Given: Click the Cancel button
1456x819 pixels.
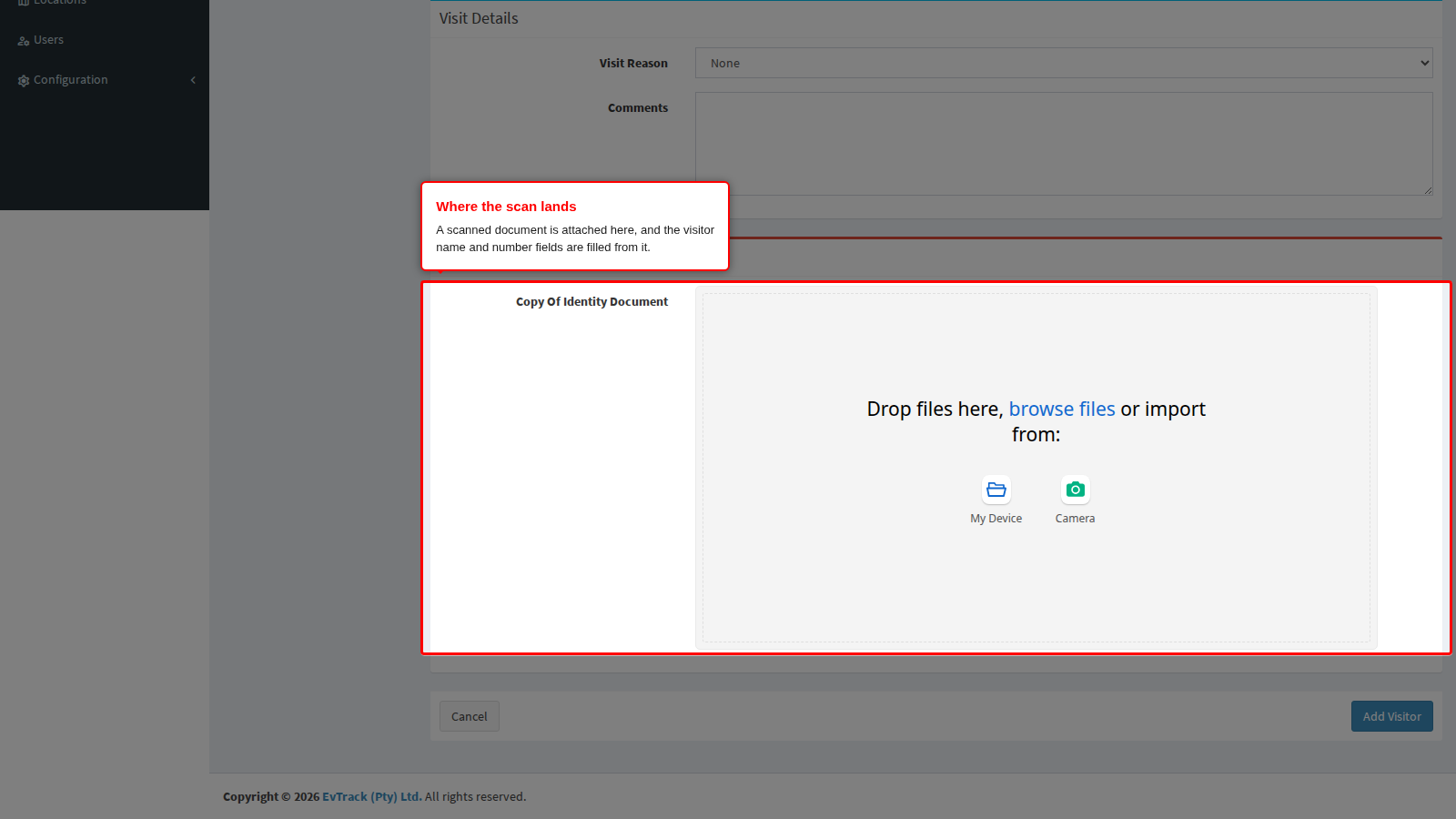Looking at the screenshot, I should point(470,716).
